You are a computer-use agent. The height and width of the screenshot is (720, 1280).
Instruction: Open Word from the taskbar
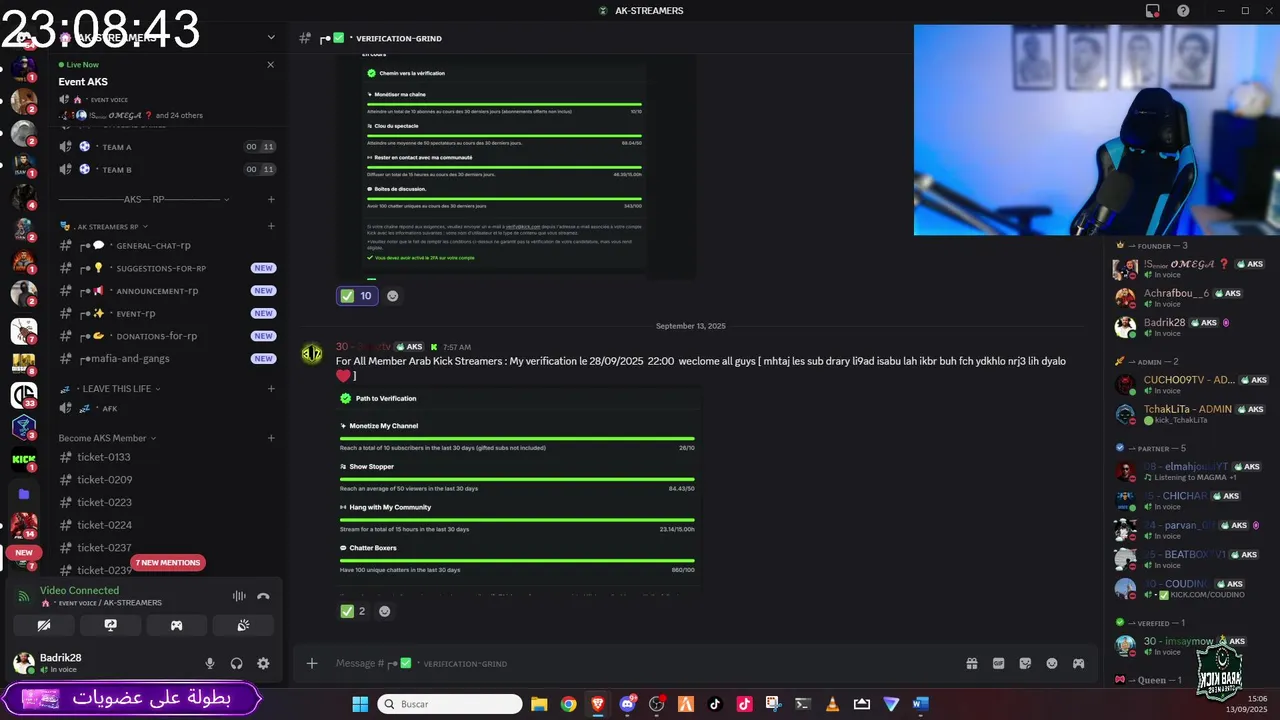click(920, 704)
